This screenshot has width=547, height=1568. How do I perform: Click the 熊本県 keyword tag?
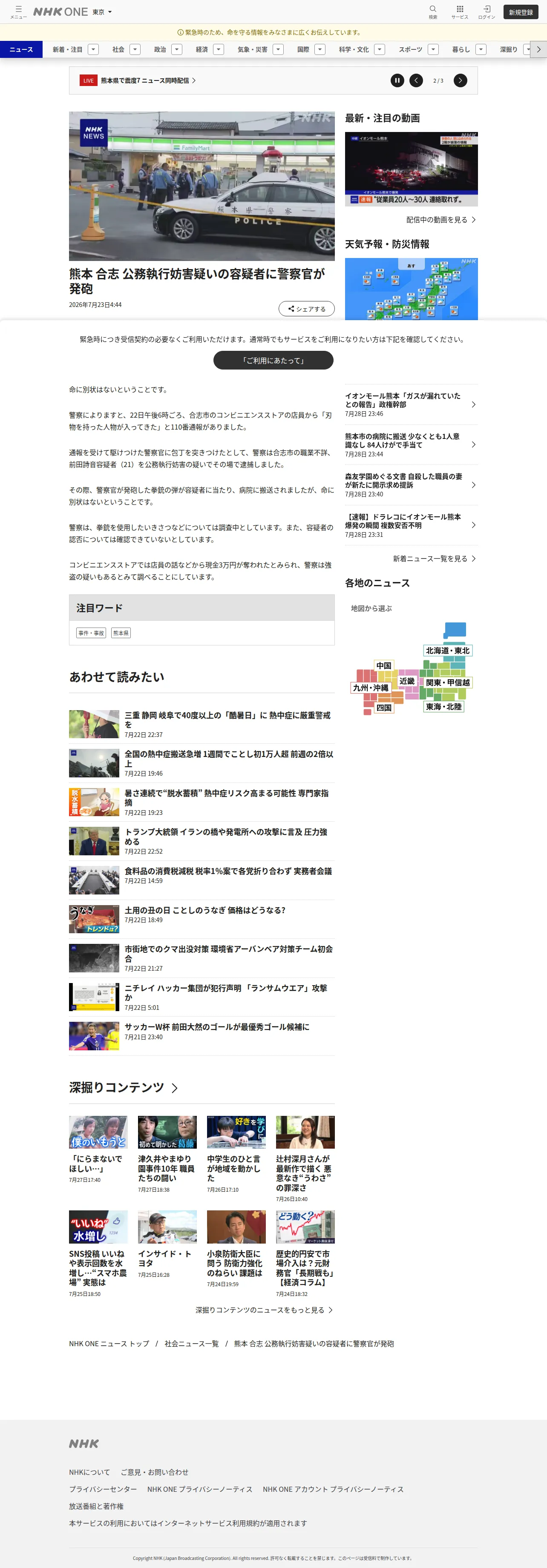pos(121,633)
